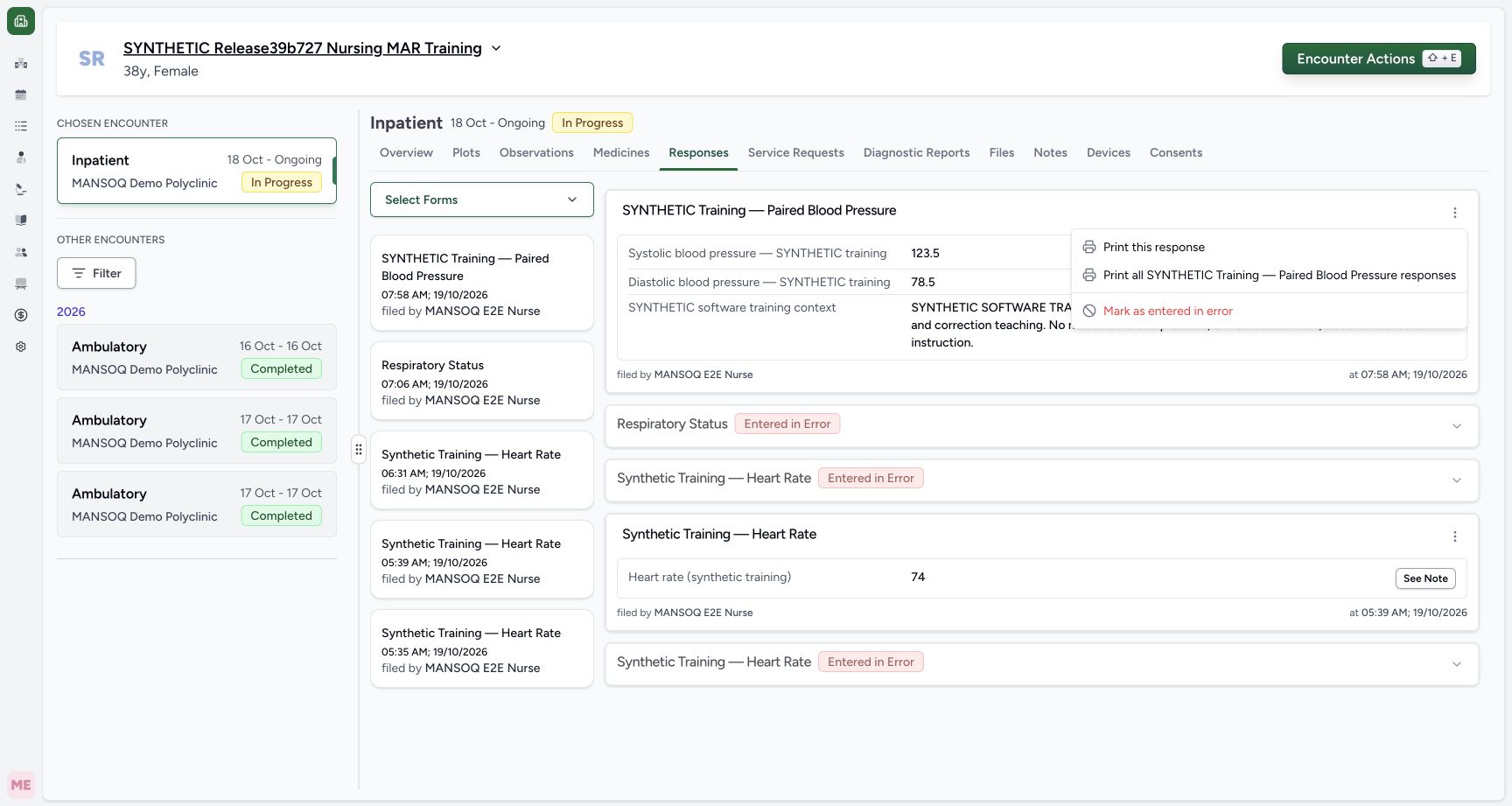Image resolution: width=1512 pixels, height=806 pixels.
Task: Select the Ambulatory 16 Oct encounter card
Action: coord(197,357)
